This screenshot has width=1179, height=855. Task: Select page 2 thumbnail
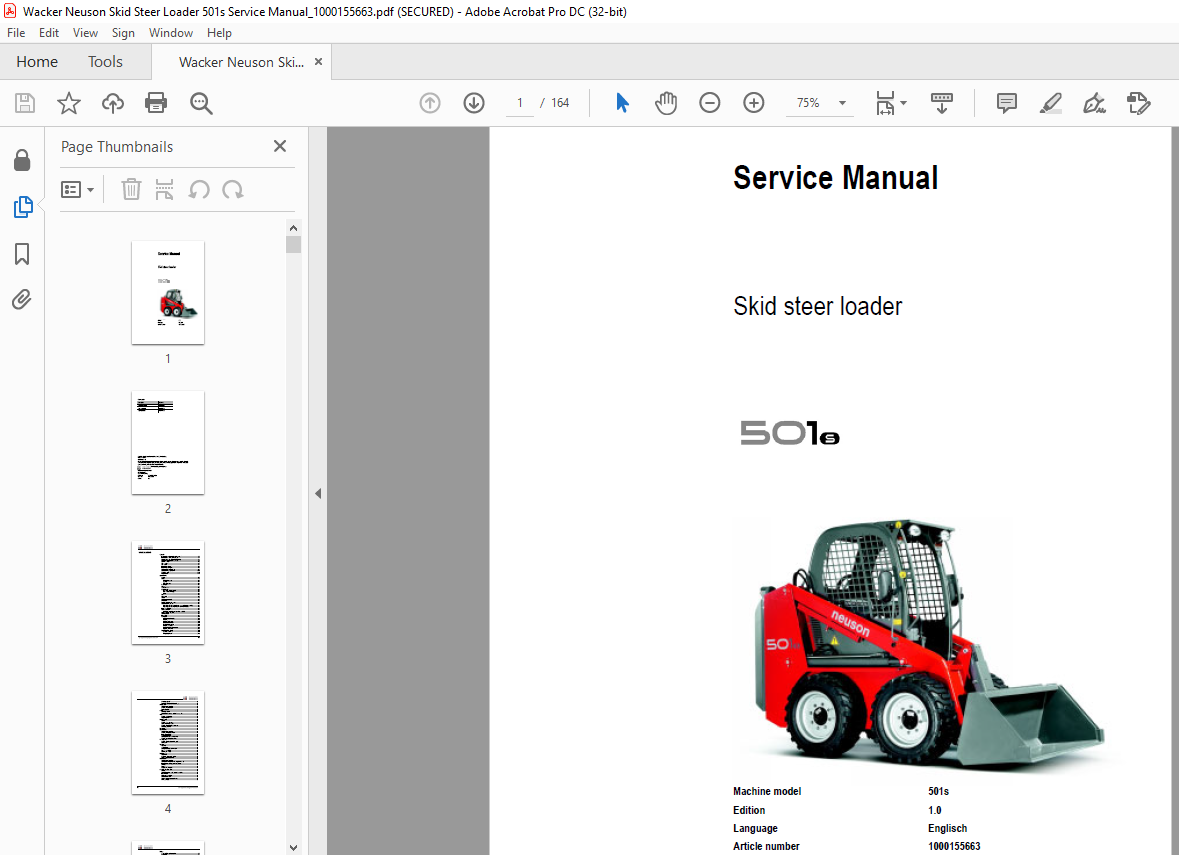coord(168,442)
